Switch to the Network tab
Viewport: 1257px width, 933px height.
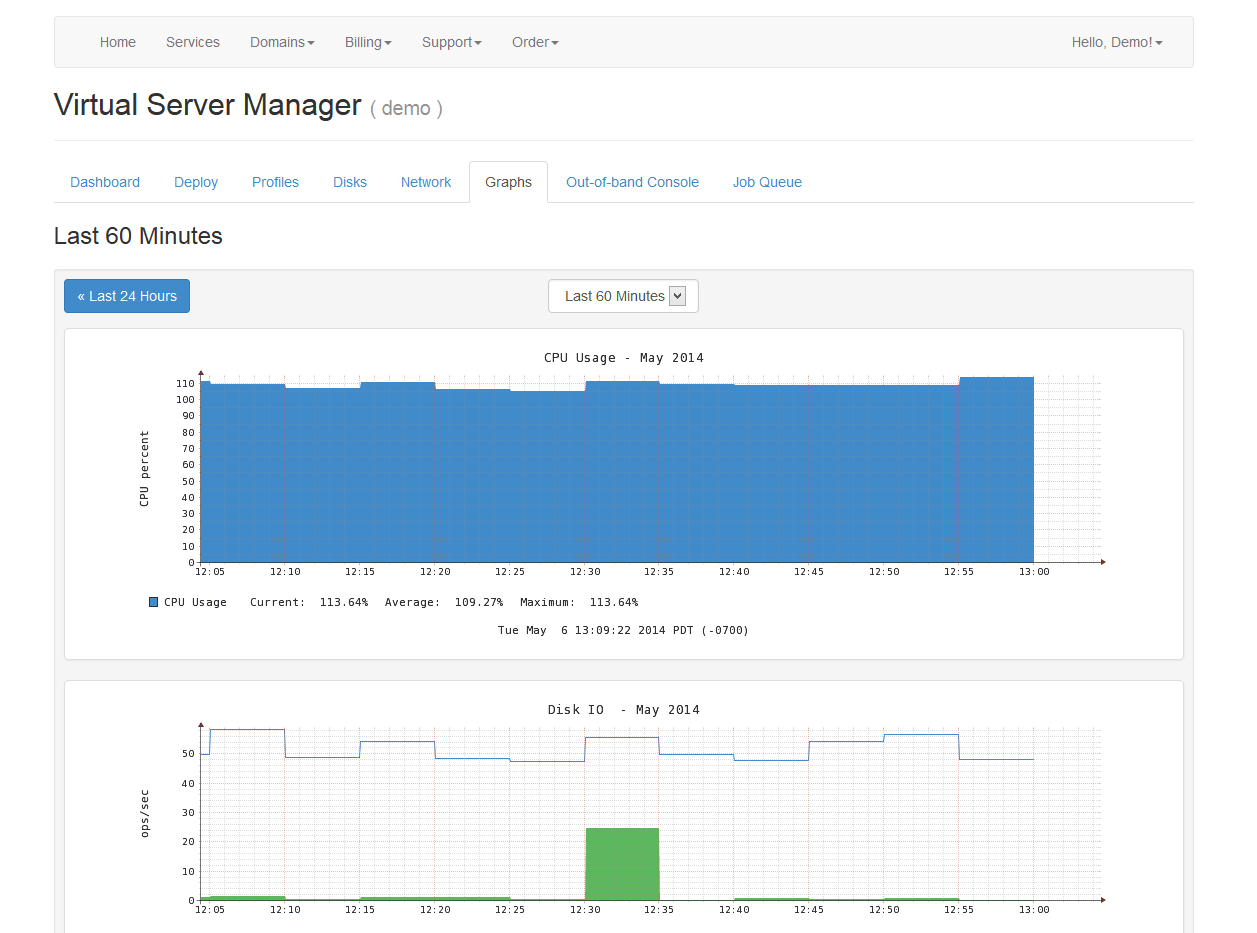pos(426,182)
